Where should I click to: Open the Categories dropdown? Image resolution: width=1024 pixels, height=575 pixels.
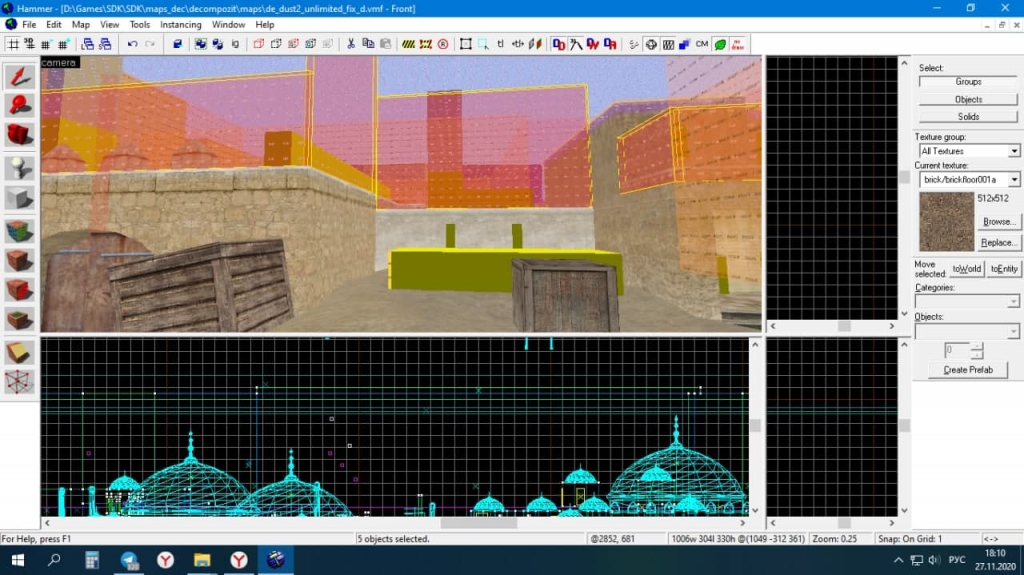1014,301
